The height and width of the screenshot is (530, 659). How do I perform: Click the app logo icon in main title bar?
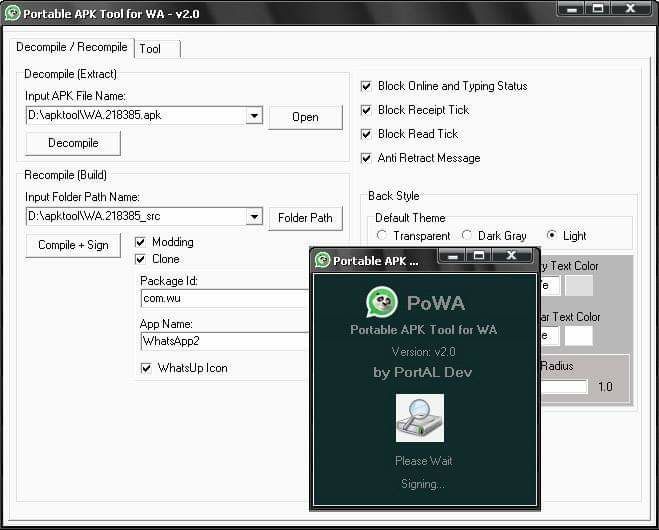point(12,13)
